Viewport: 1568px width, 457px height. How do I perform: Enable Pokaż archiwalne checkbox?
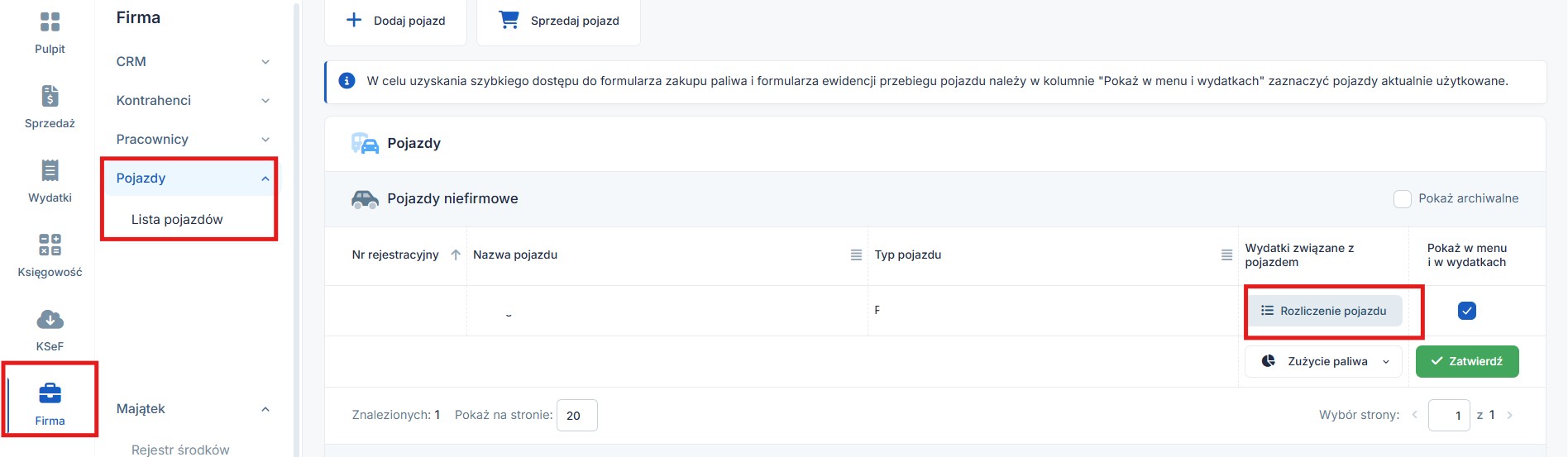[x=1402, y=198]
